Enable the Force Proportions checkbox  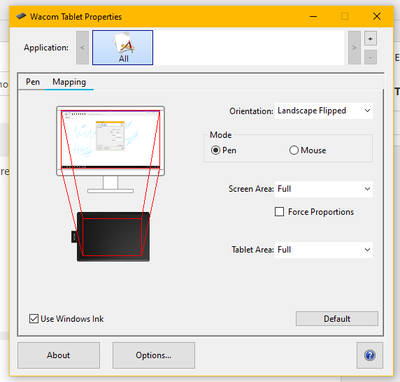coord(279,212)
